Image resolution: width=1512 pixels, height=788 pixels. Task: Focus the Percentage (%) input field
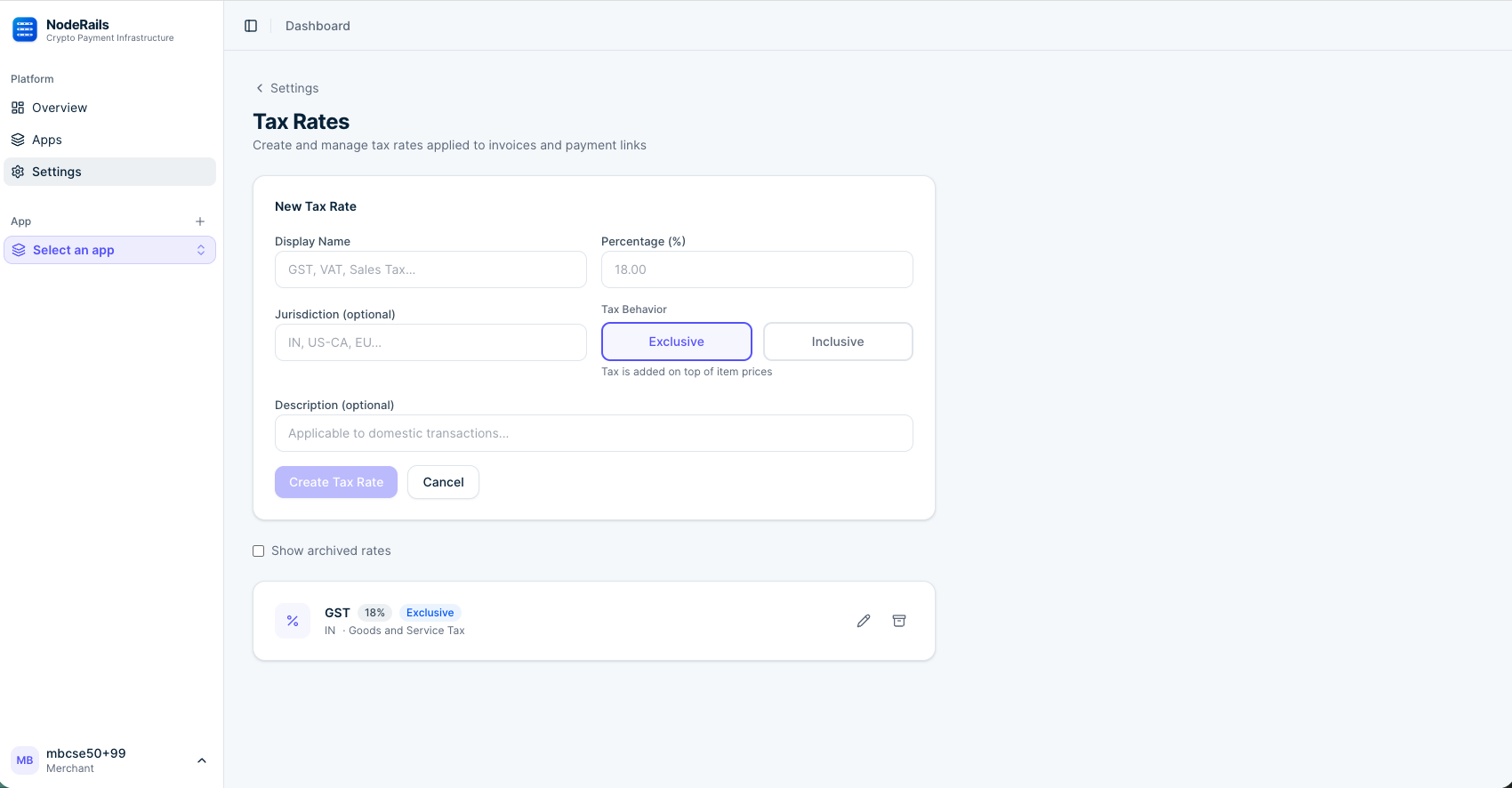click(756, 269)
